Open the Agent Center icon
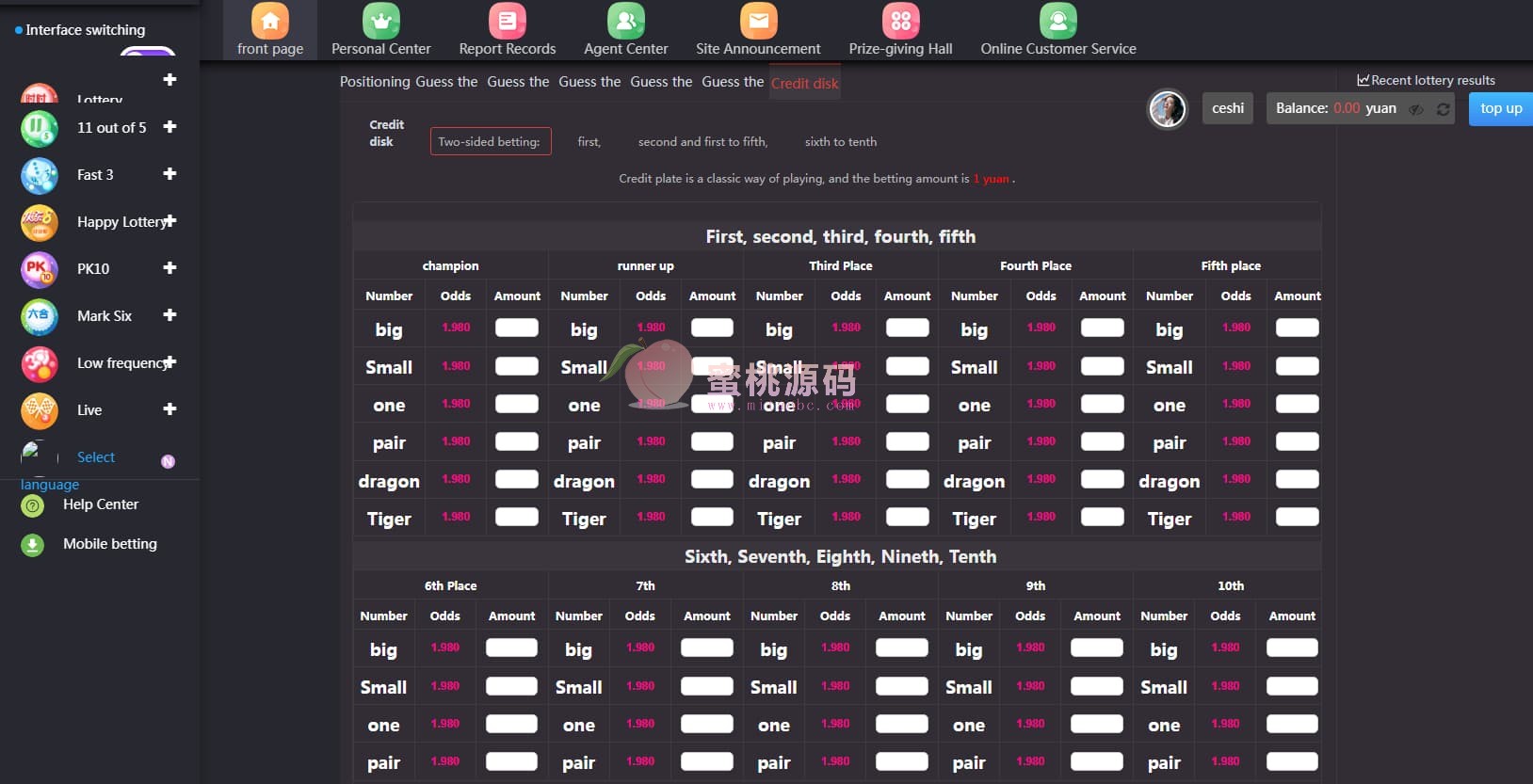This screenshot has height=784, width=1533. tap(625, 21)
